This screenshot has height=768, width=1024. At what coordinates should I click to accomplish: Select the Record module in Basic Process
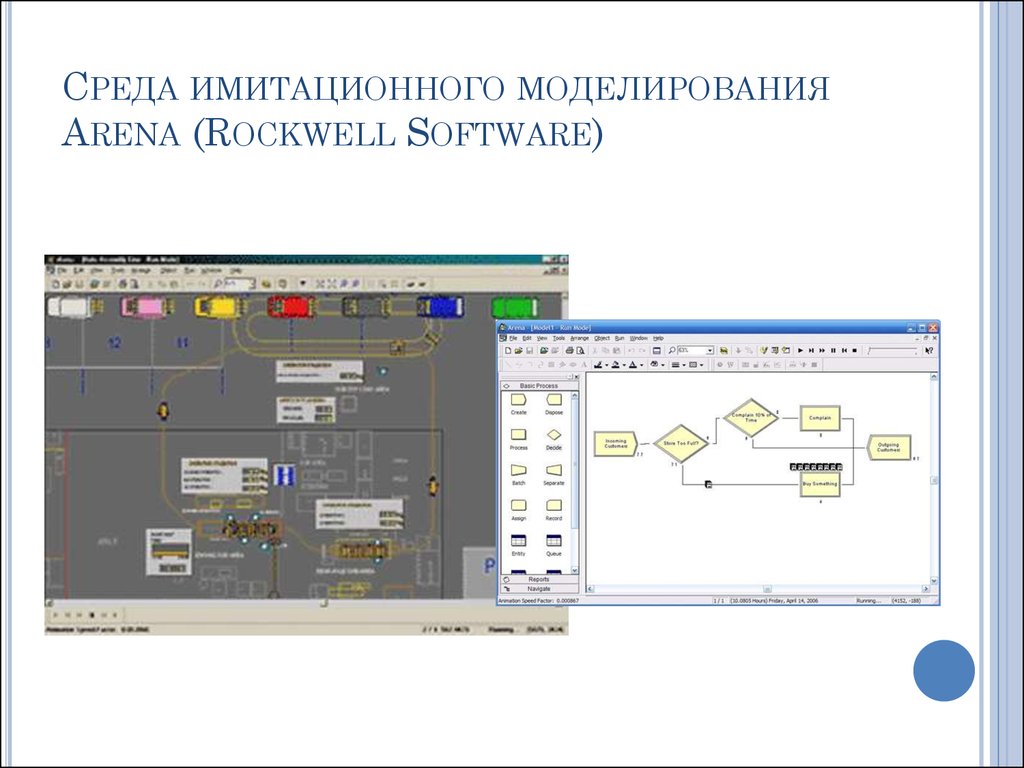pos(554,509)
